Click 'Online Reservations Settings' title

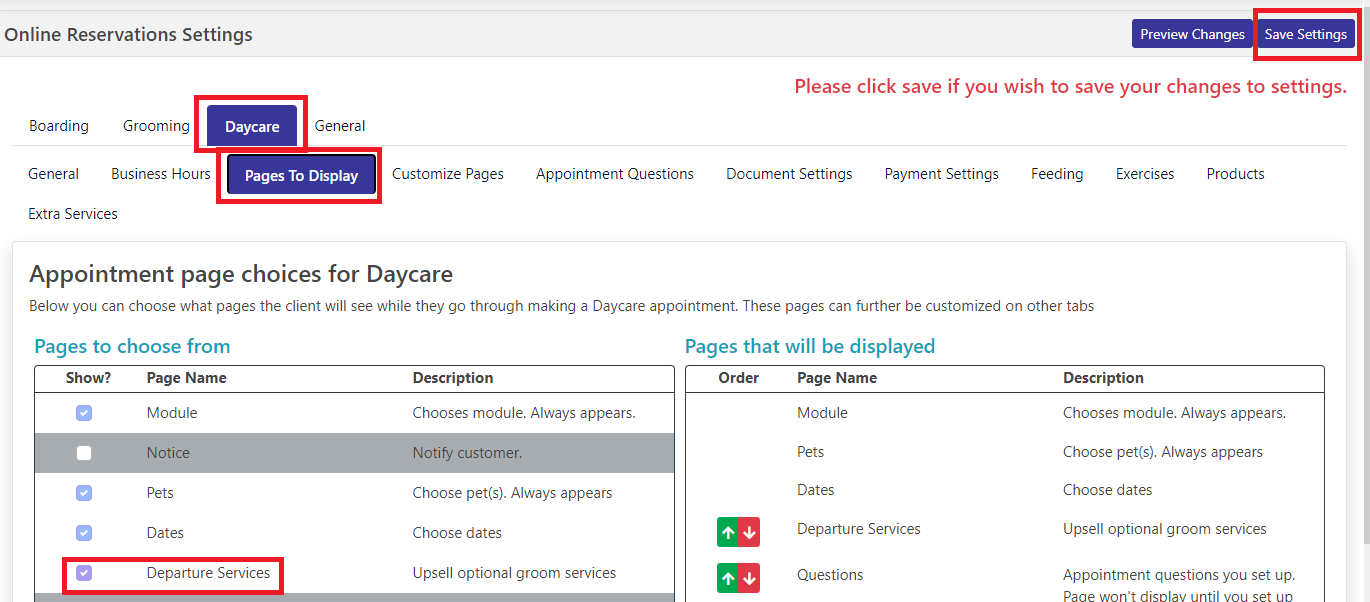pyautogui.click(x=128, y=35)
